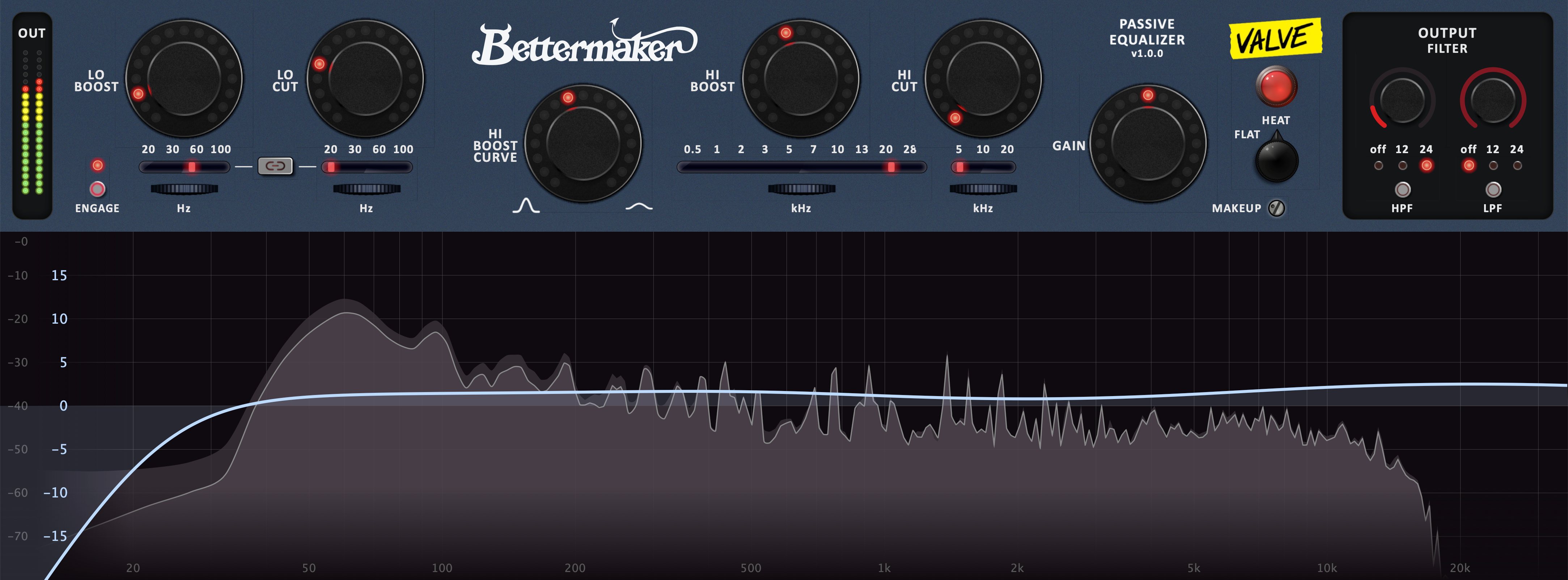Click the HI BOOST knob

[800, 79]
